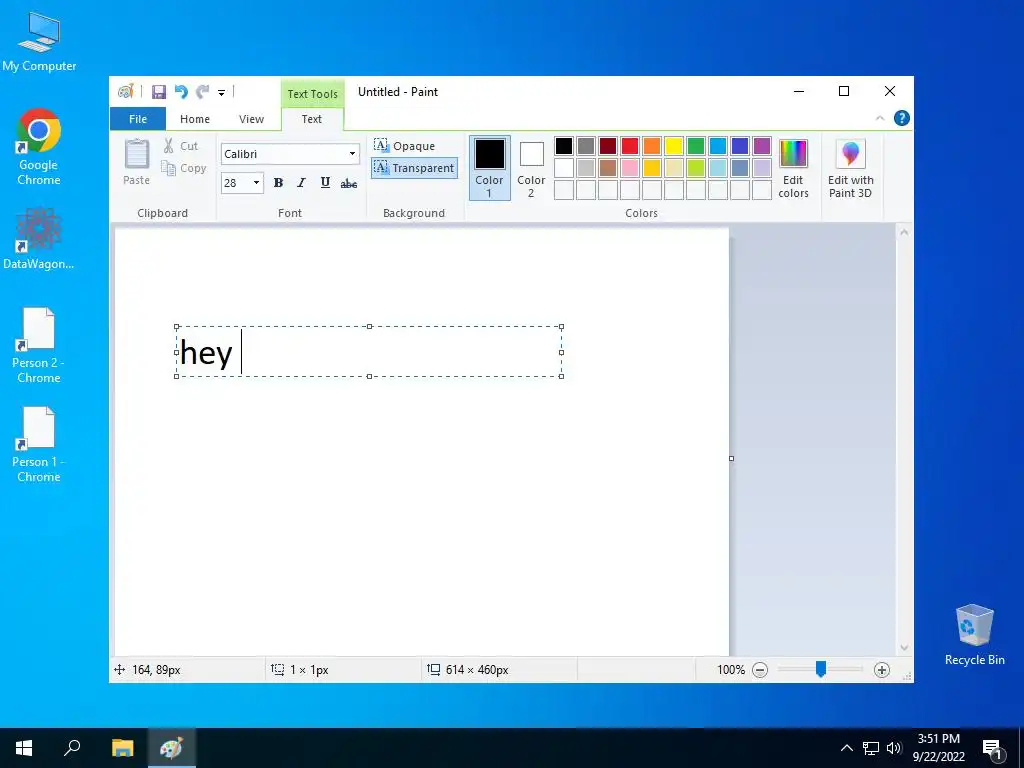Viewport: 1024px width, 768px height.
Task: Click the Zoom out minus button
Action: coord(760,670)
